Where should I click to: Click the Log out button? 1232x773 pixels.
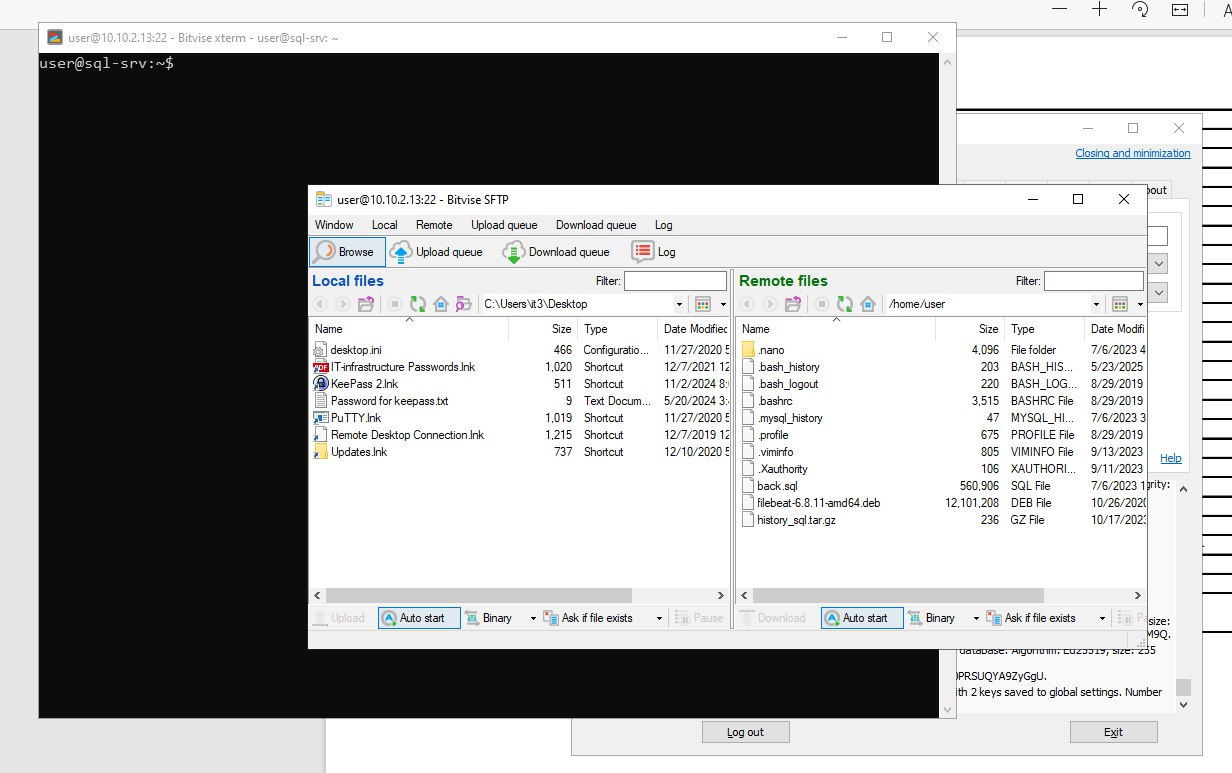coord(746,732)
